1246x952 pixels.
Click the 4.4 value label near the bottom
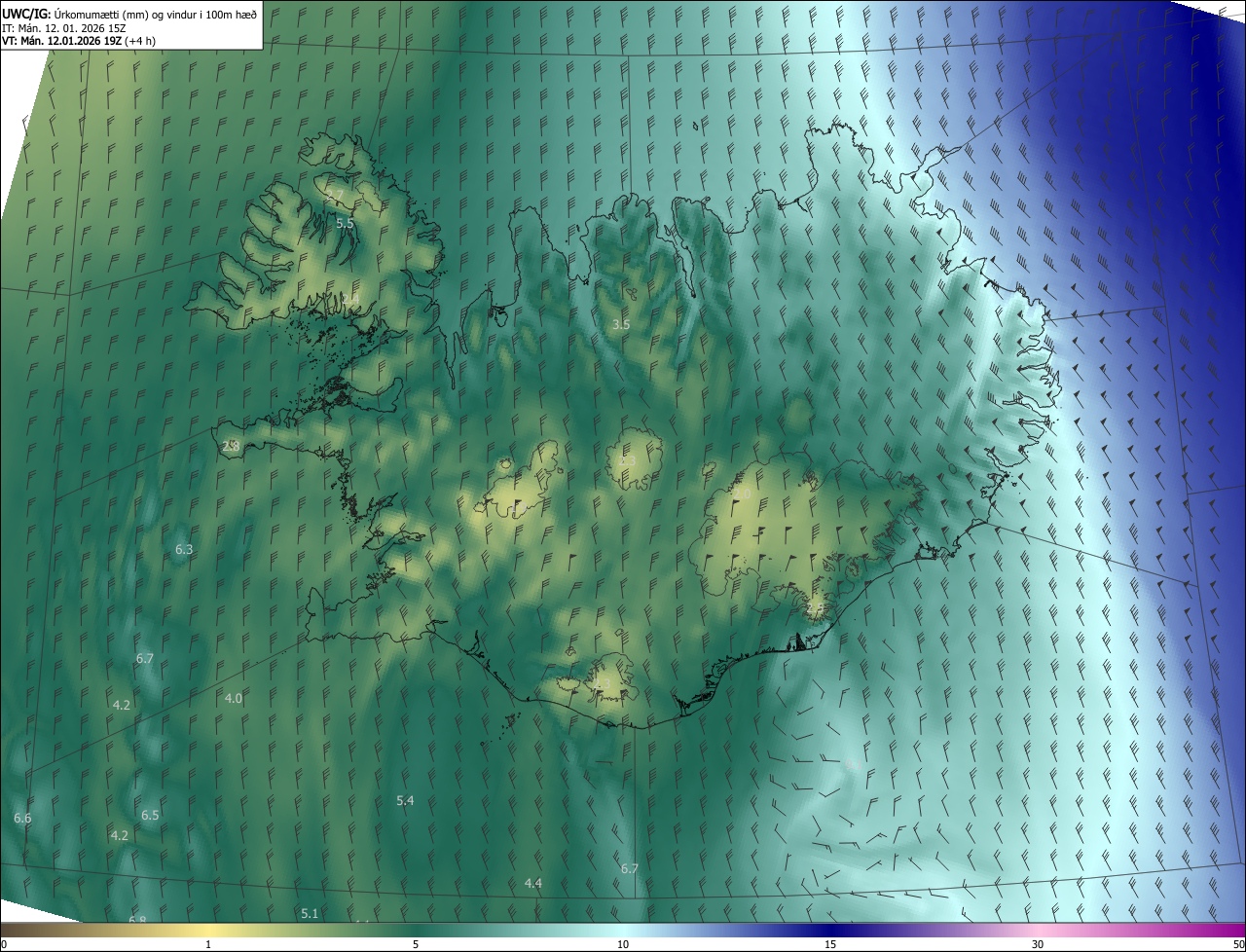coord(533,883)
